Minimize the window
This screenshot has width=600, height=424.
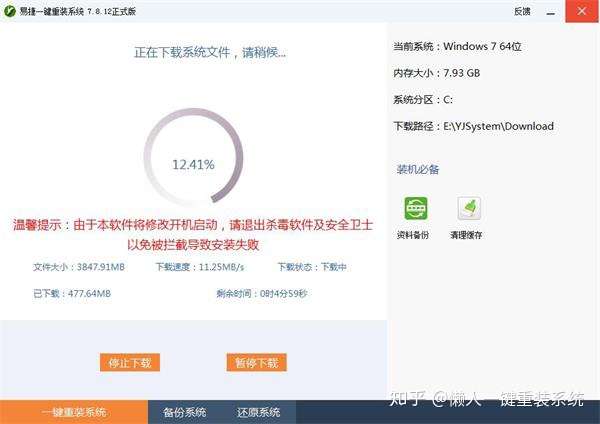click(551, 12)
